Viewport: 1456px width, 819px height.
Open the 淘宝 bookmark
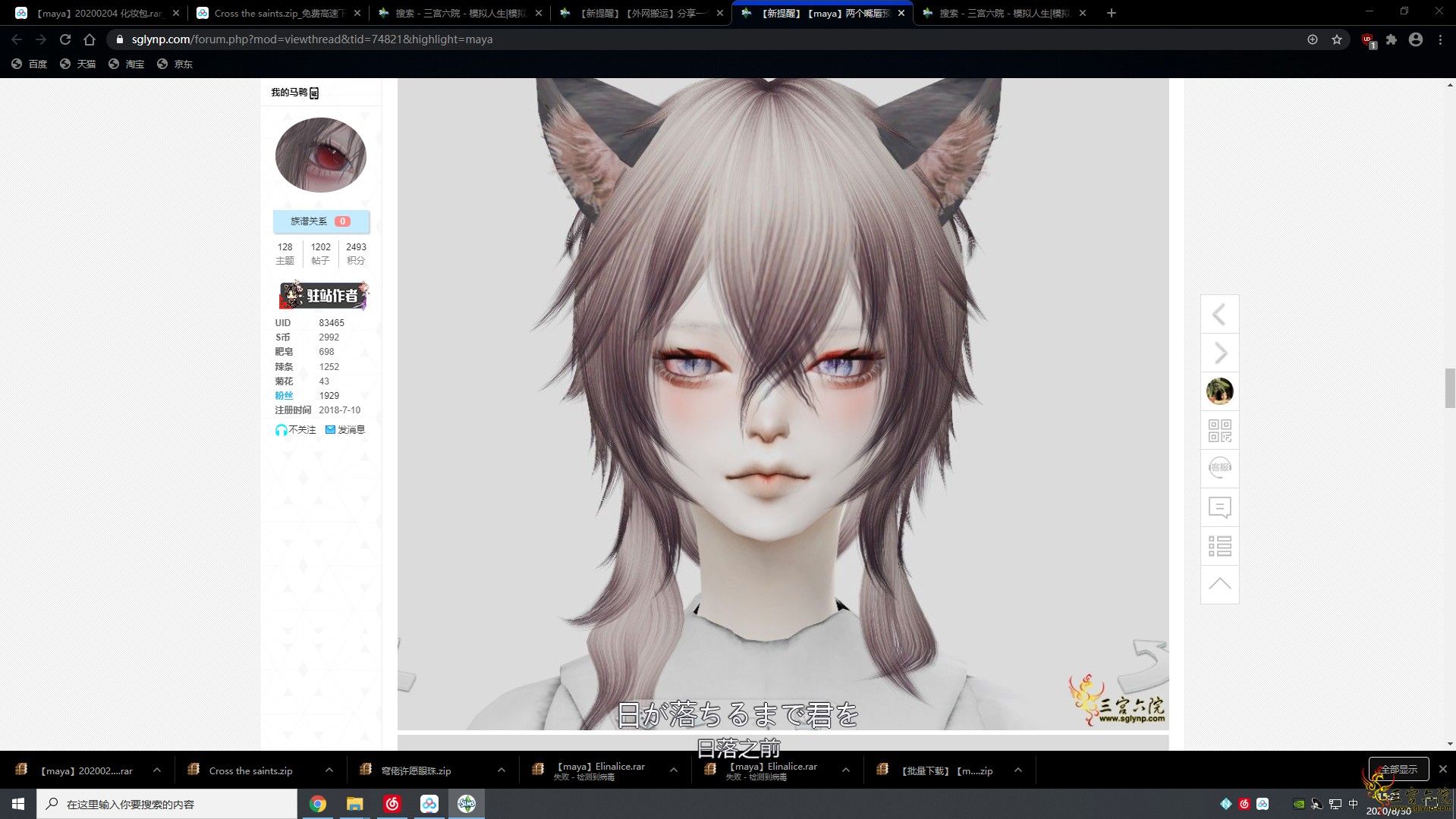click(x=127, y=64)
